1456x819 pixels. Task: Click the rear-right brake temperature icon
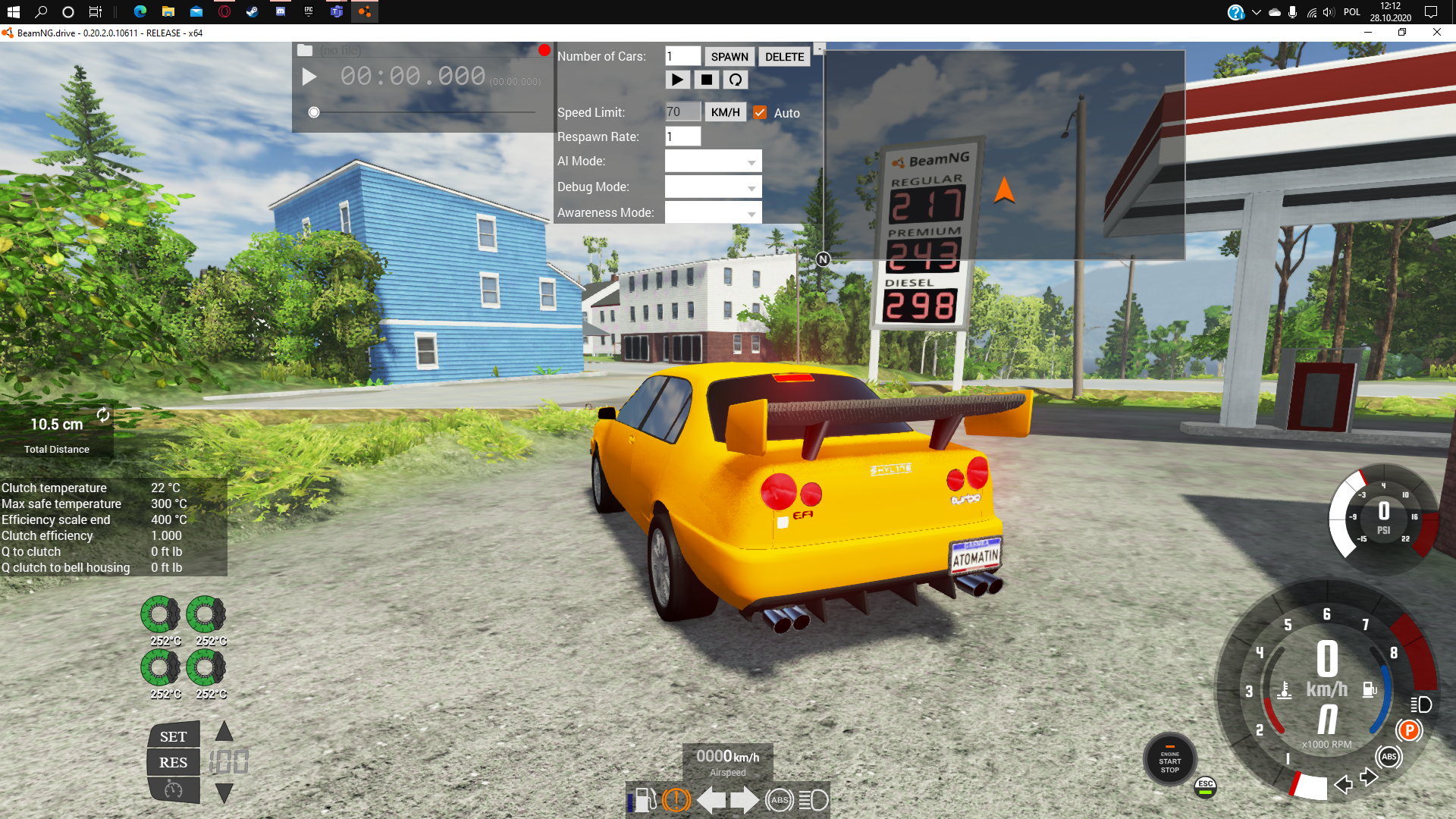206,668
